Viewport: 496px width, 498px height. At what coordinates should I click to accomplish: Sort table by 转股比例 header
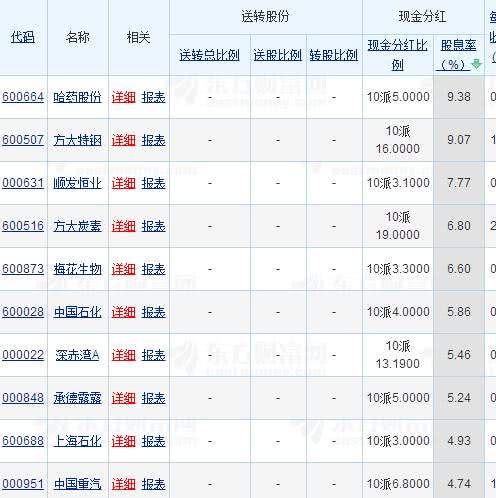pos(334,55)
